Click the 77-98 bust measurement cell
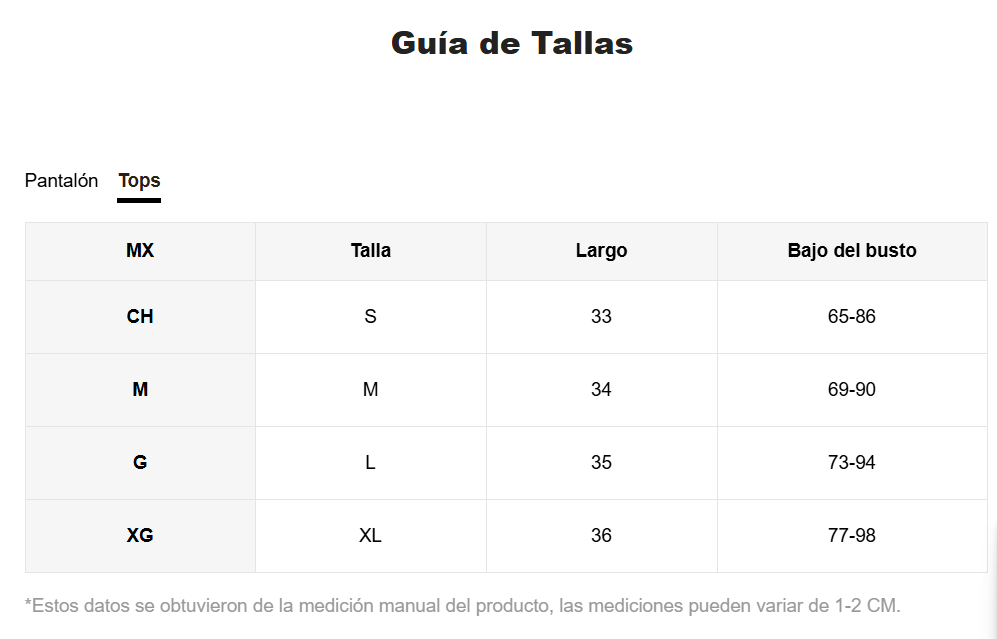This screenshot has height=639, width=997. click(852, 535)
